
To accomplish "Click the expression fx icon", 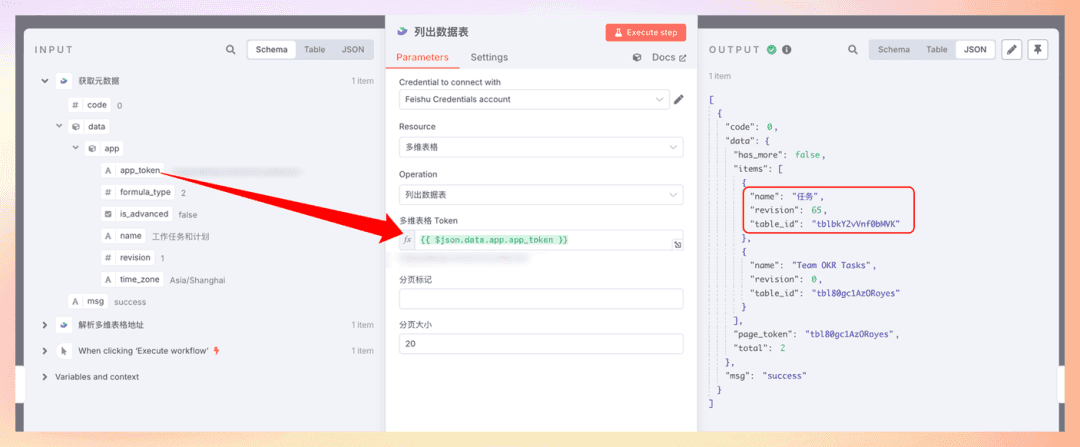I will pyautogui.click(x=407, y=240).
